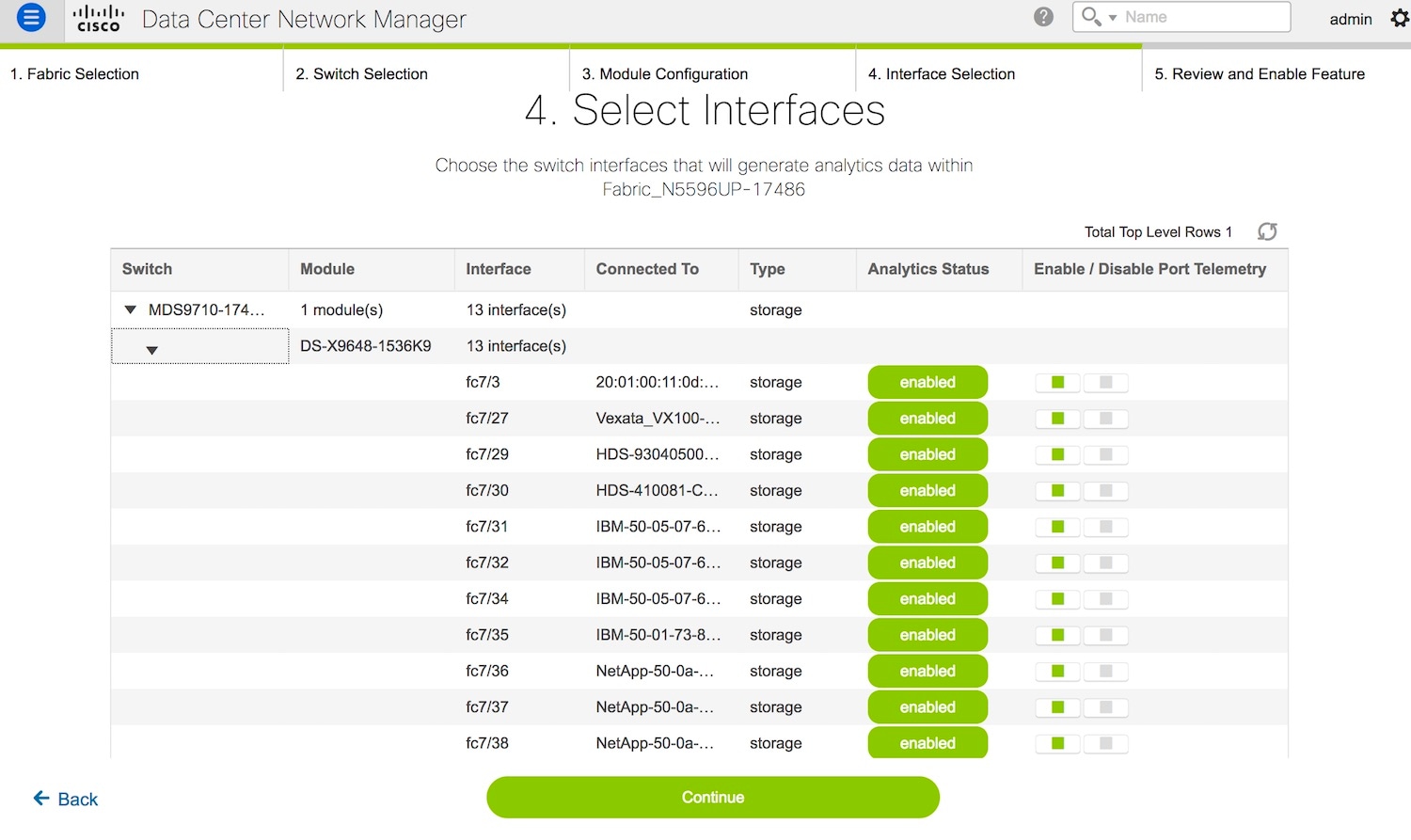This screenshot has width=1411, height=840.
Task: Enable port telemetry for fc7/31
Action: [1057, 527]
